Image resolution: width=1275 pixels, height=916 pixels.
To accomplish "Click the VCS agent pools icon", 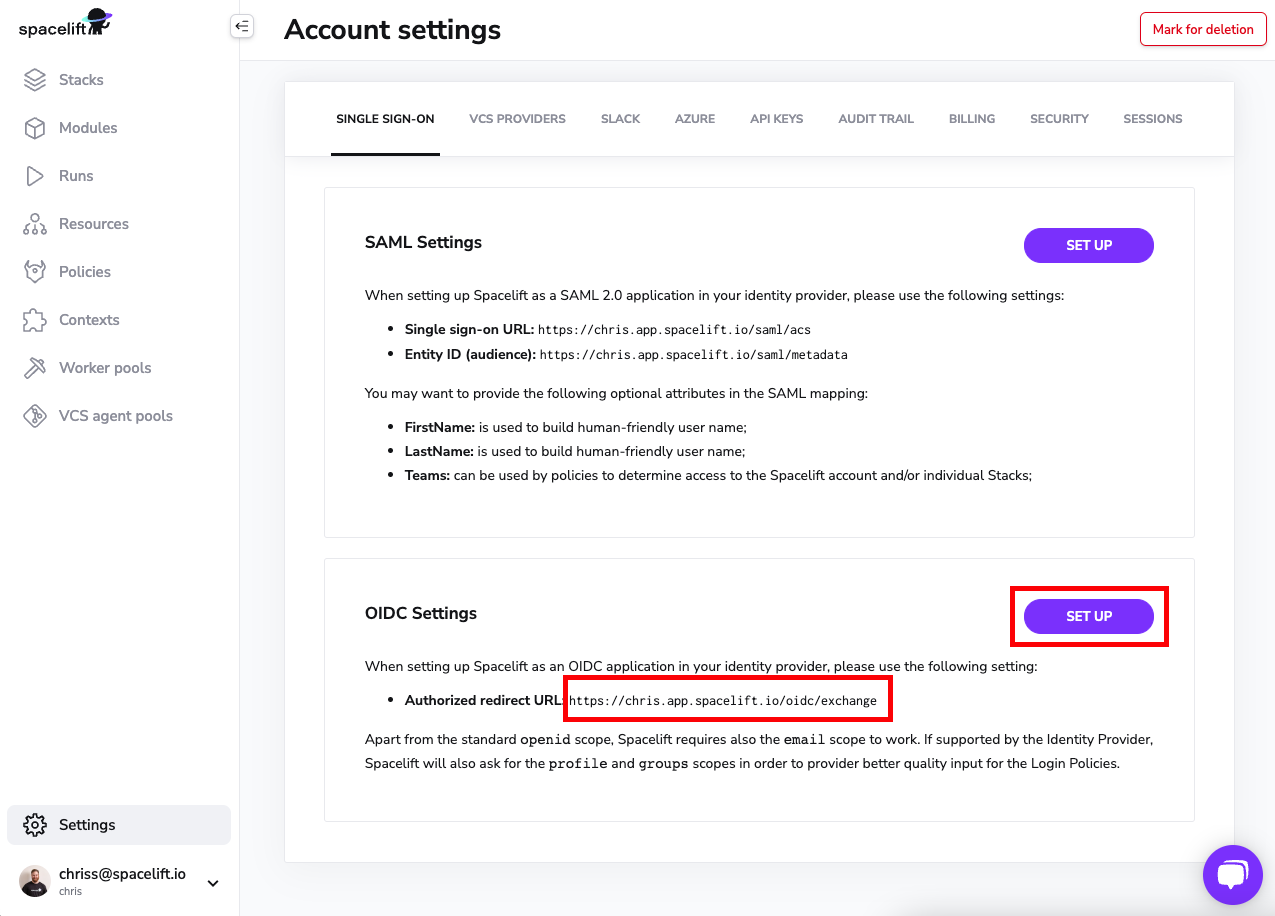I will [x=35, y=416].
